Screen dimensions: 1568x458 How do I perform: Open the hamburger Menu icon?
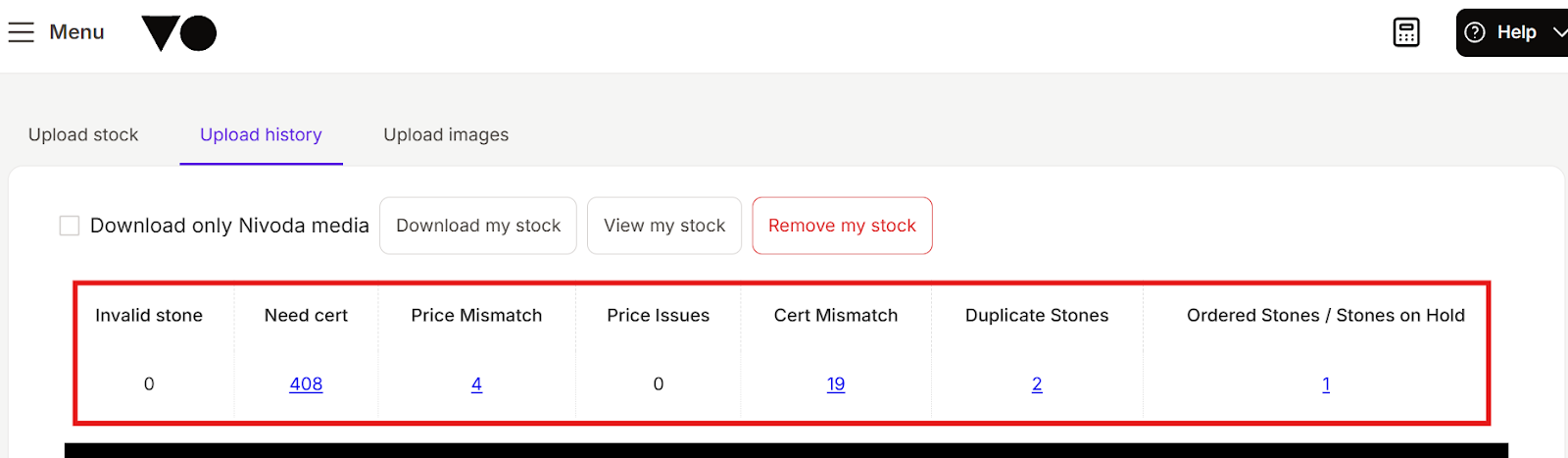click(x=21, y=32)
